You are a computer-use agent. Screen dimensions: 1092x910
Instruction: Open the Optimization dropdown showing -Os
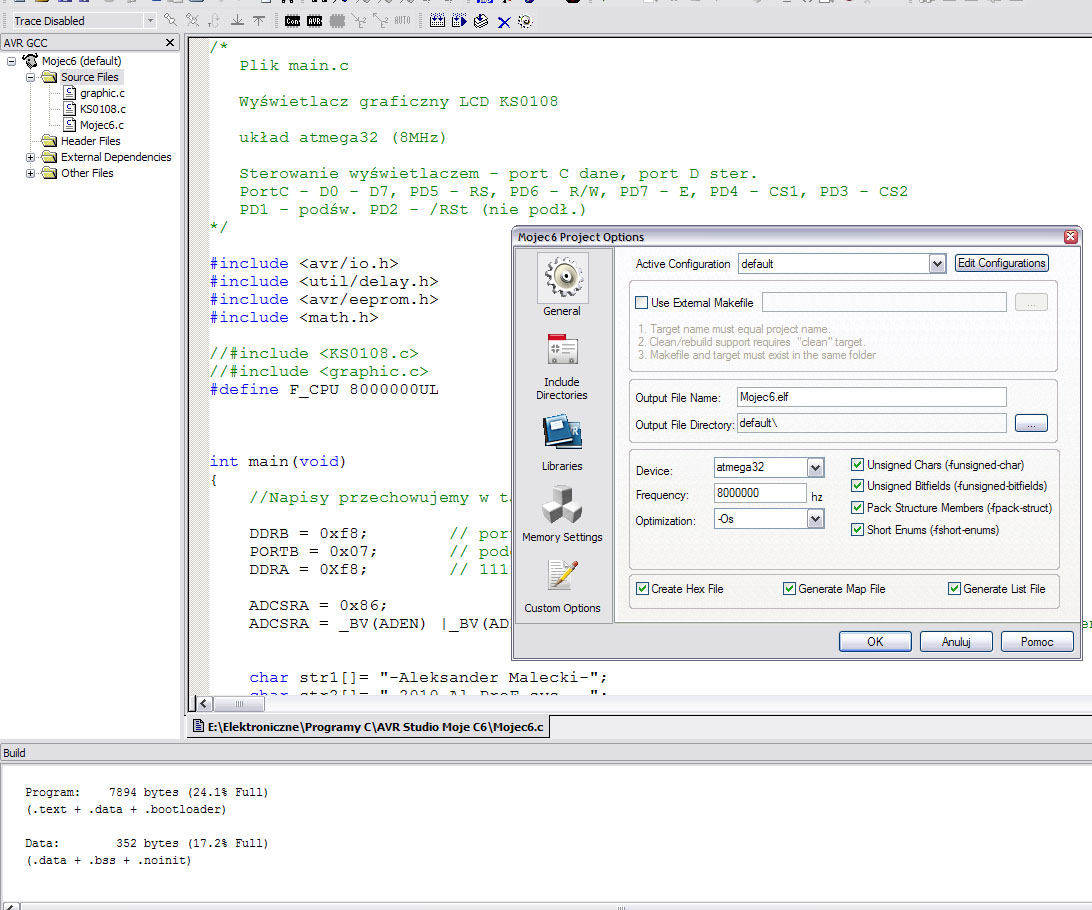815,520
